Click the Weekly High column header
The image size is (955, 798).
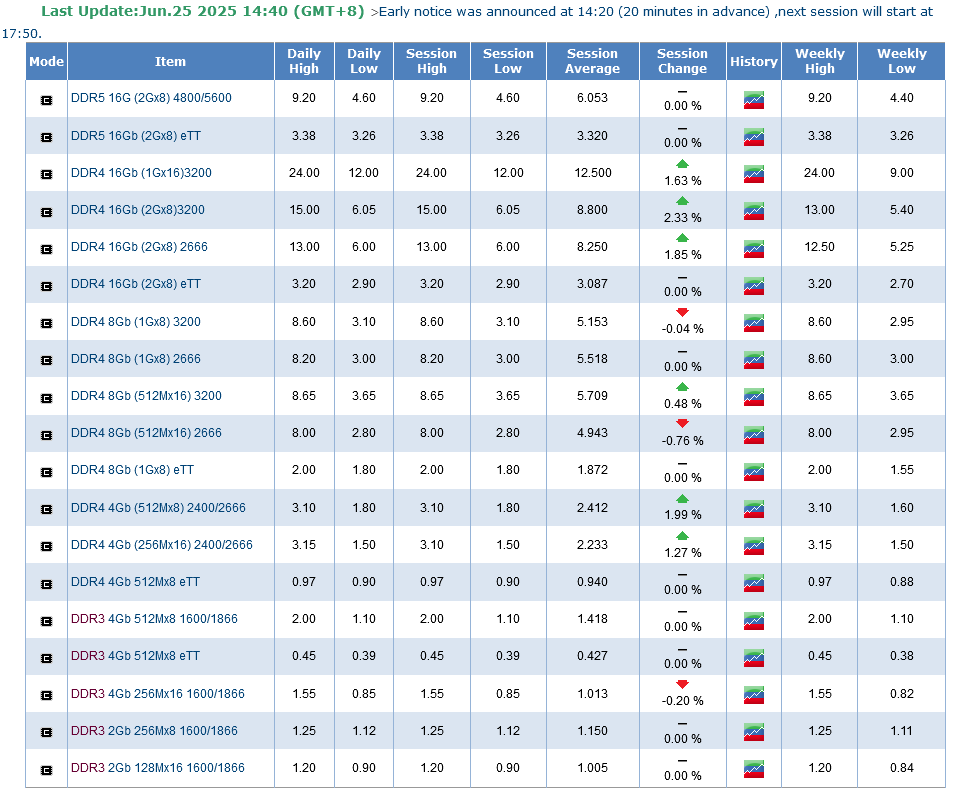tap(819, 61)
